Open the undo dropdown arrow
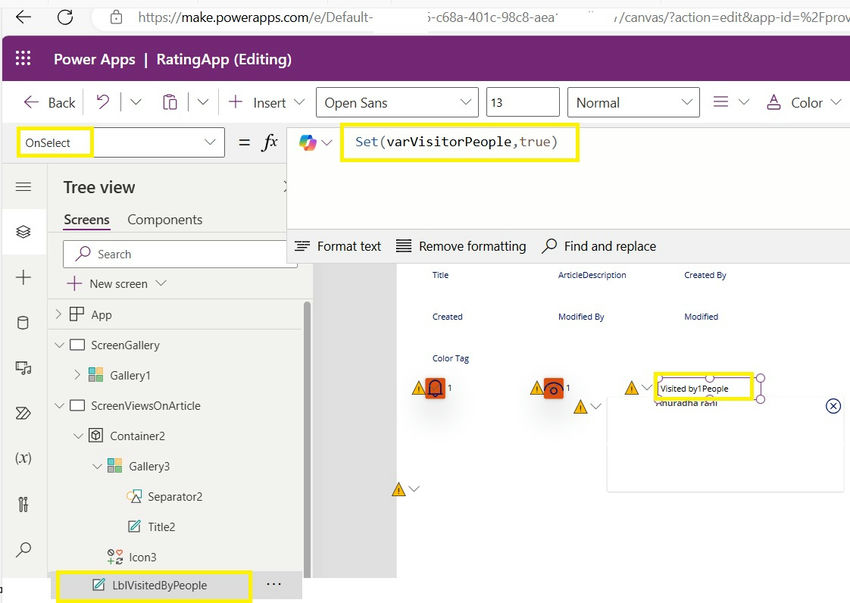The image size is (850, 603). click(136, 102)
